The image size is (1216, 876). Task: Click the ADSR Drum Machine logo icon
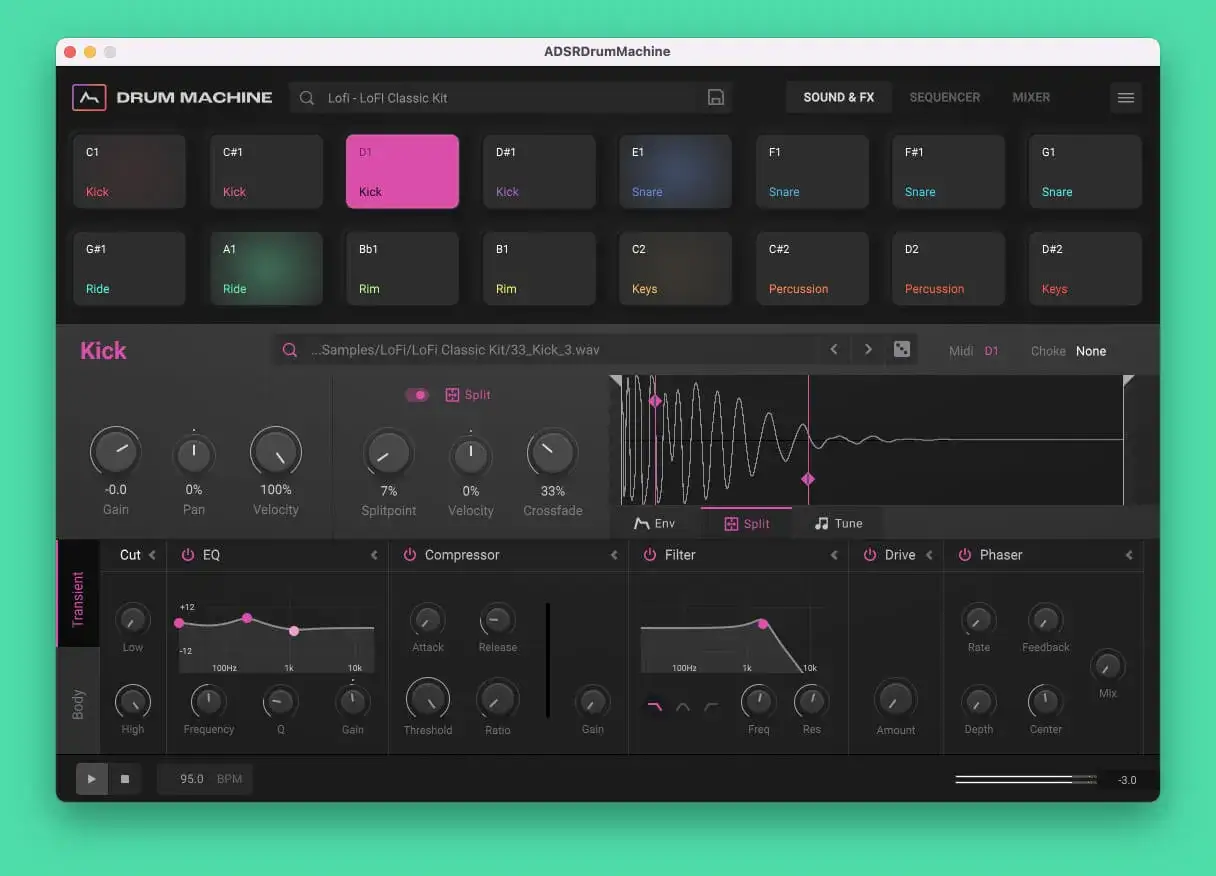[x=89, y=97]
